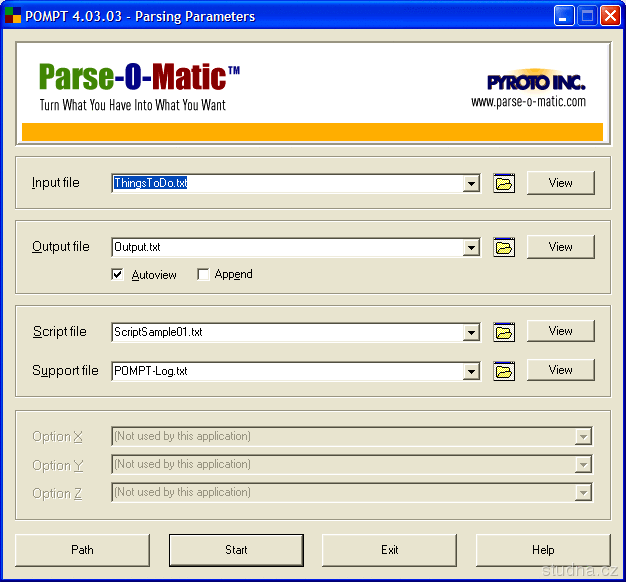View the Support file contents
The width and height of the screenshot is (626, 582).
pyautogui.click(x=561, y=370)
